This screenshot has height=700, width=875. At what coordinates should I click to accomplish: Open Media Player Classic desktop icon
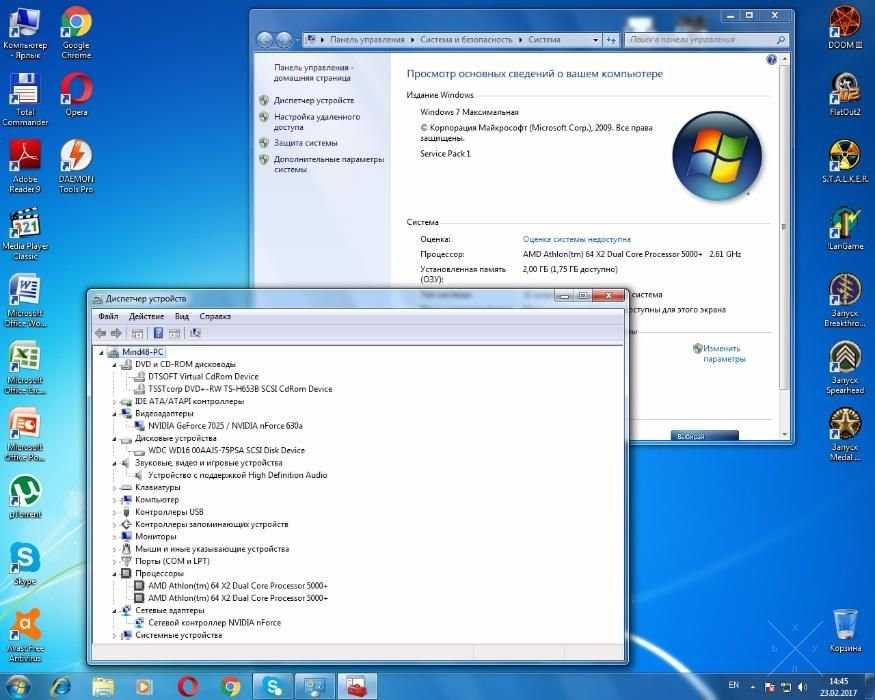tap(25, 233)
